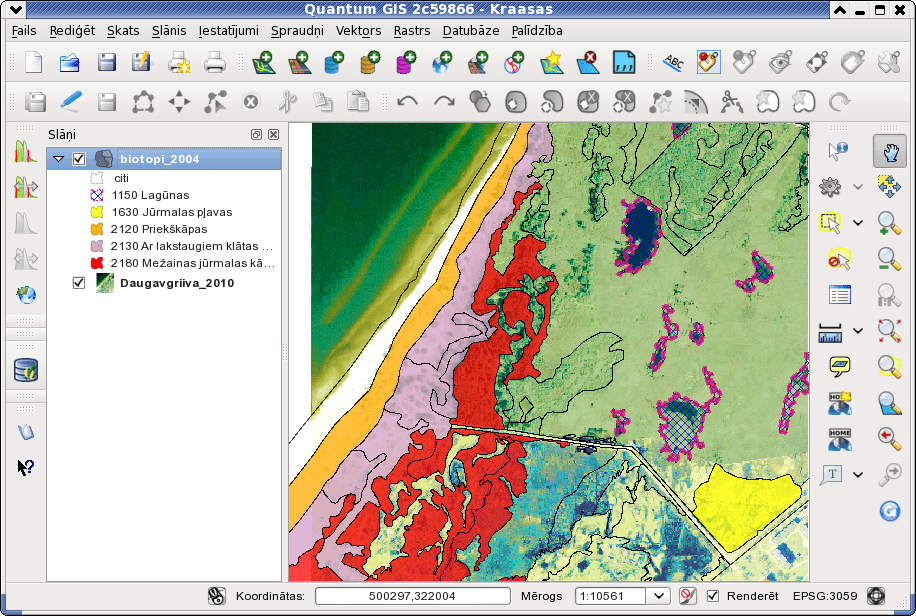Click the database manager icon in left sidebar

(x=26, y=371)
